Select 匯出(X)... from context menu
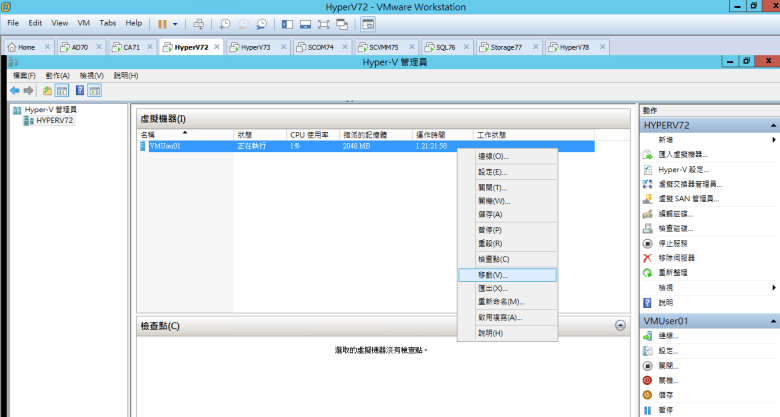 click(493, 288)
